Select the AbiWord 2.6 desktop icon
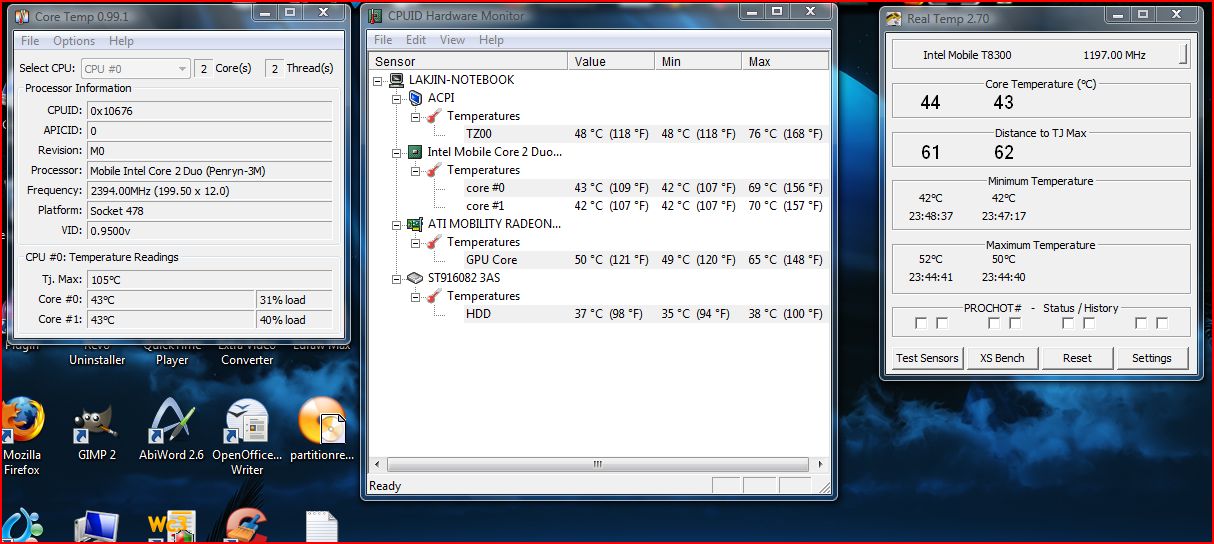 171,420
